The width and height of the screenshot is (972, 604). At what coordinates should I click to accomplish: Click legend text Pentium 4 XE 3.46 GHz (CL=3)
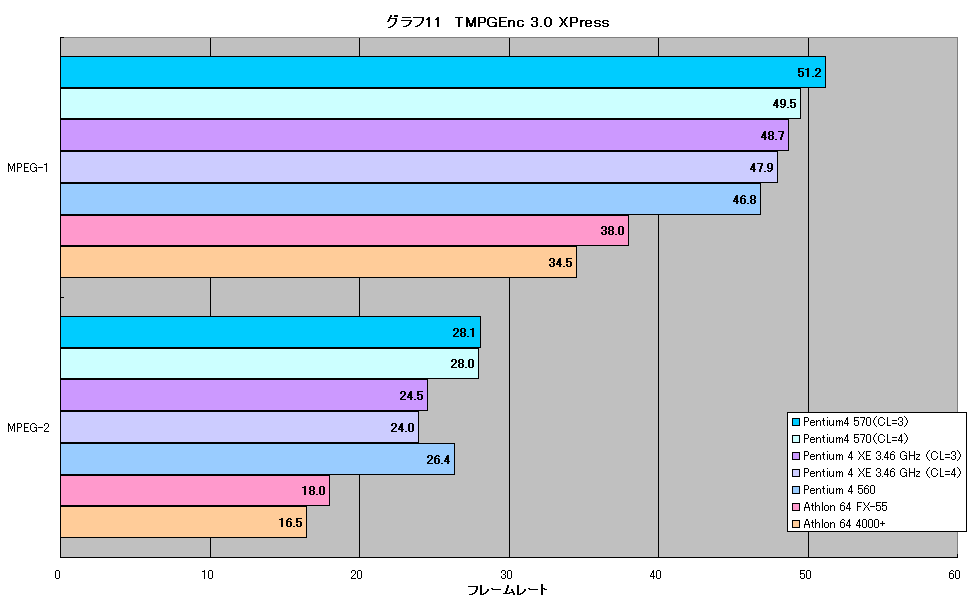[882, 456]
